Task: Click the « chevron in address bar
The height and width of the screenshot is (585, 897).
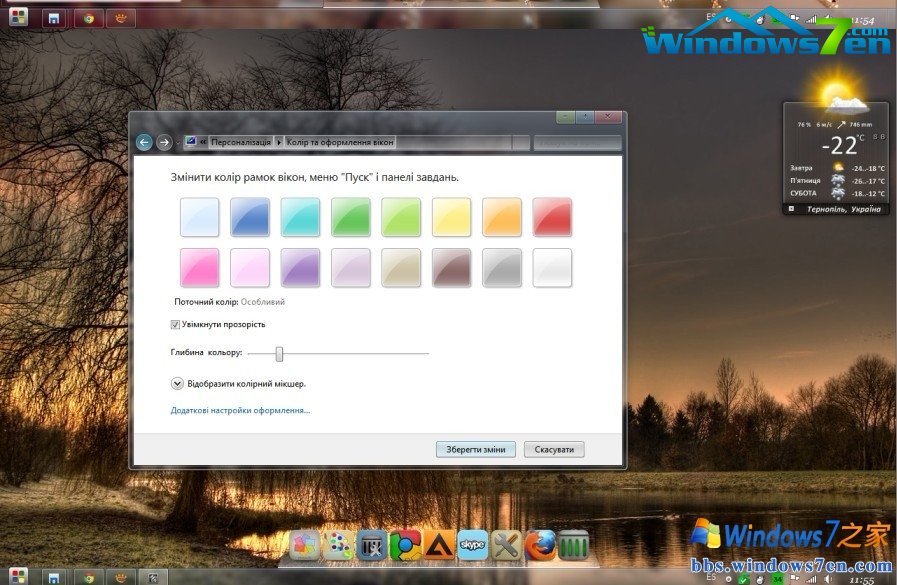Action: coord(203,143)
